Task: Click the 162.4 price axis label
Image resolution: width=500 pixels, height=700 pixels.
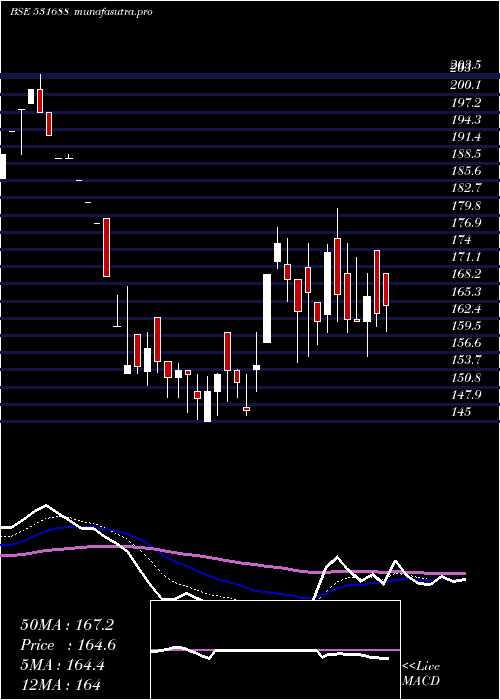Action: (x=466, y=308)
